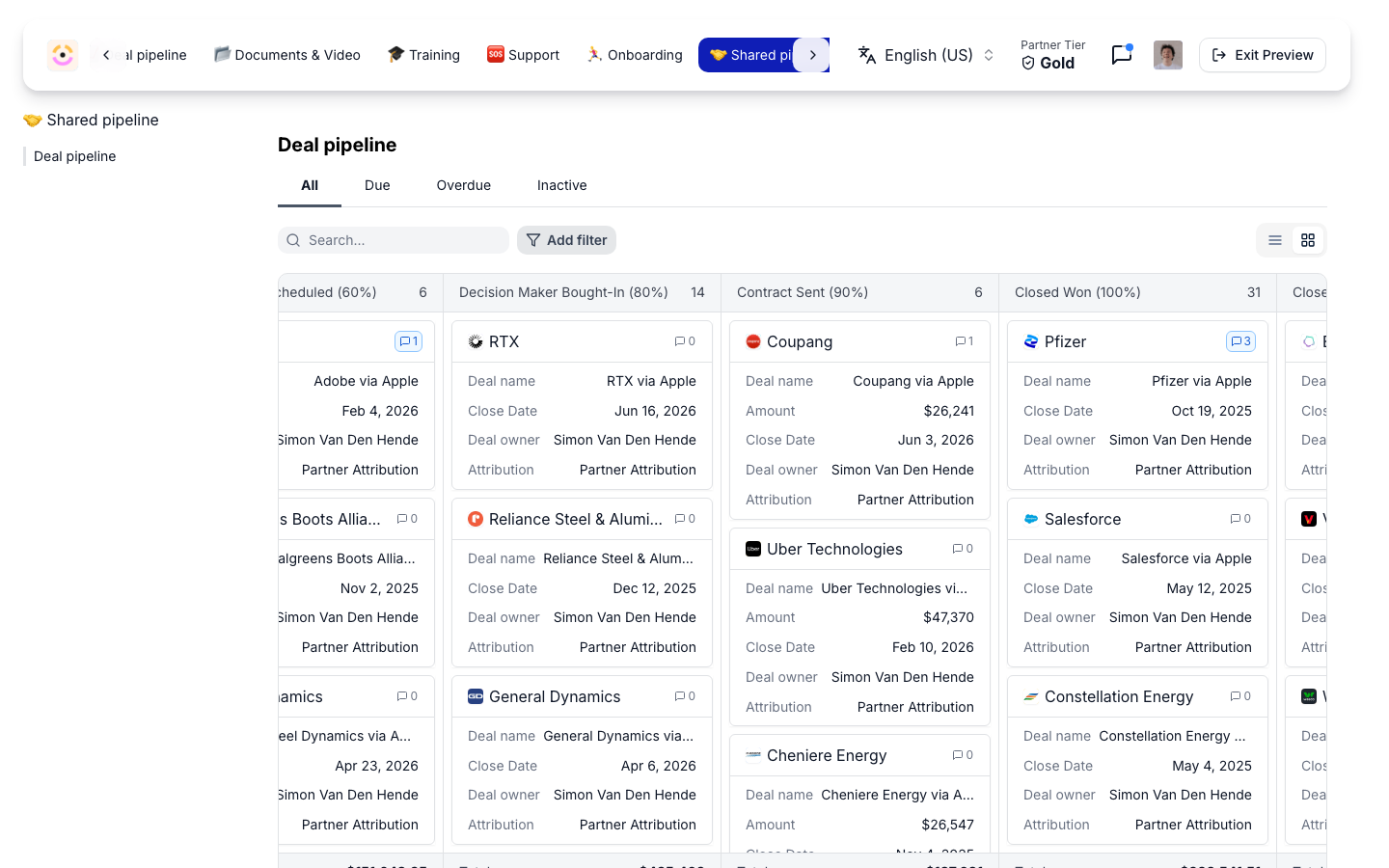Screen dimensions: 1389x868
Task: Open the Coupang deal card title
Action: click(800, 341)
